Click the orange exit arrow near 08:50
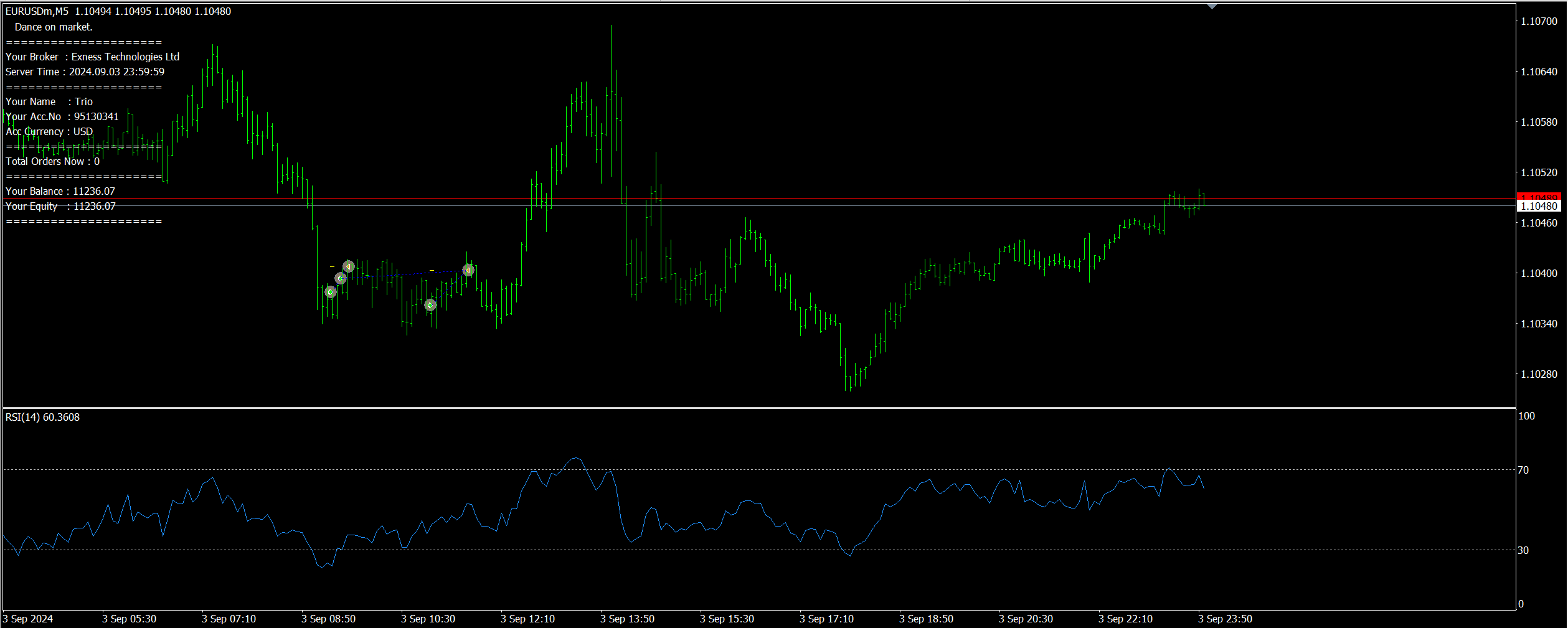Viewport: 1568px width, 628px height. tap(349, 266)
